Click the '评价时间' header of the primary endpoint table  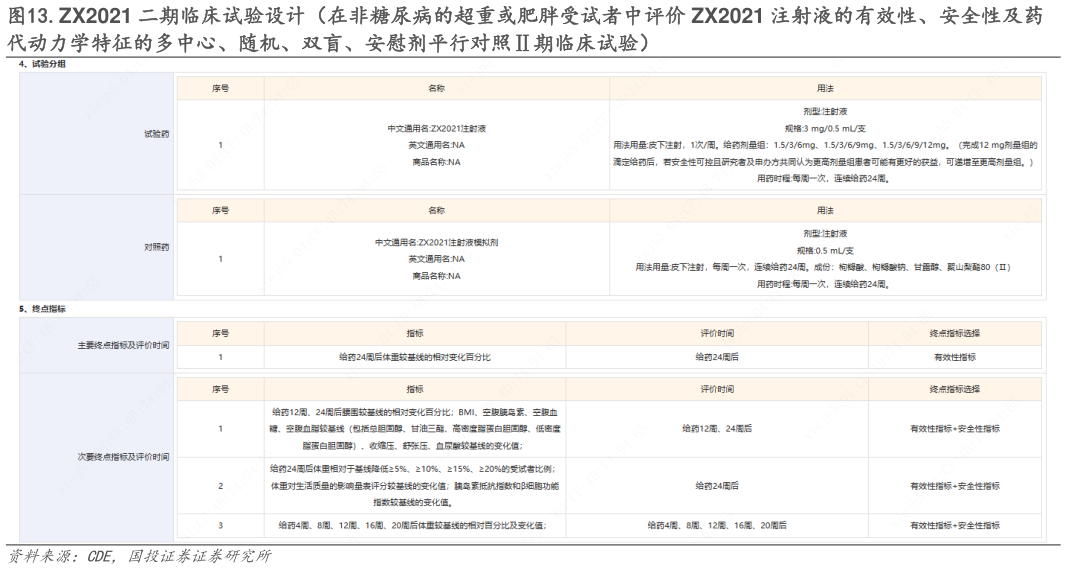point(717,333)
